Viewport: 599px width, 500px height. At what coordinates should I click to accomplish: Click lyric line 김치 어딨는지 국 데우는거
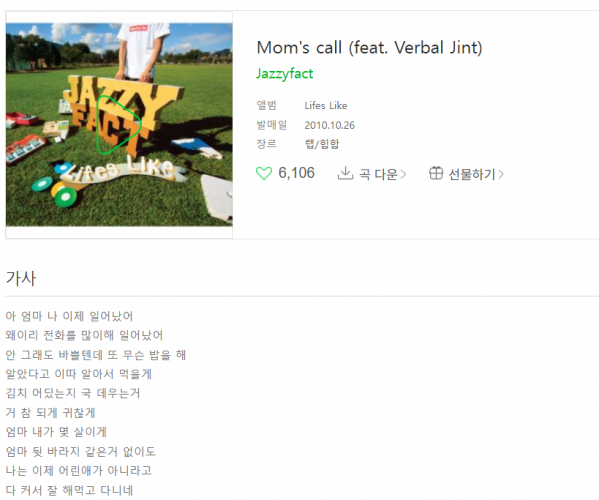(73, 393)
